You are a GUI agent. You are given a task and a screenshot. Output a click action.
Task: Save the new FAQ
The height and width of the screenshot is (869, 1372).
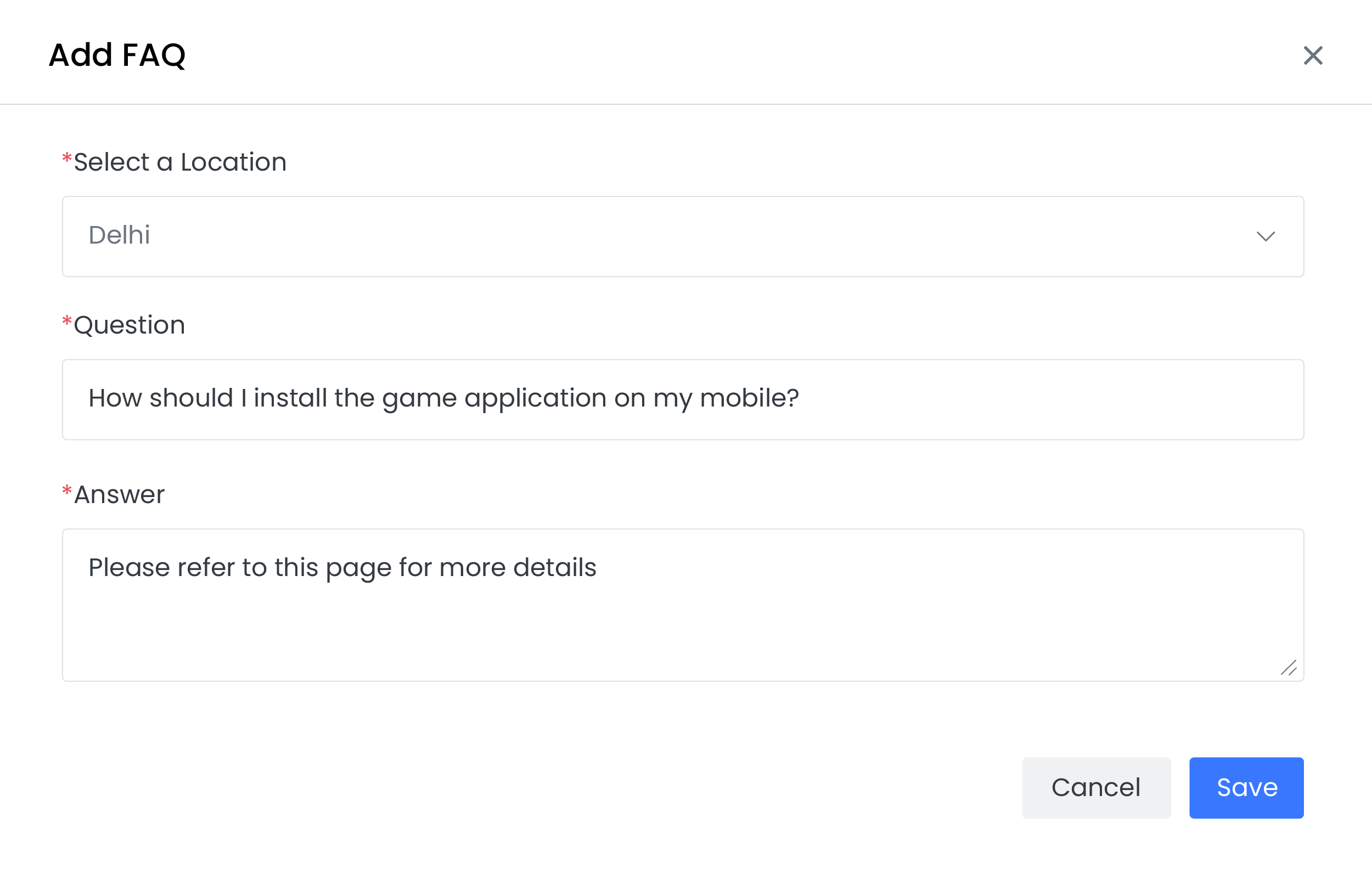(1246, 788)
